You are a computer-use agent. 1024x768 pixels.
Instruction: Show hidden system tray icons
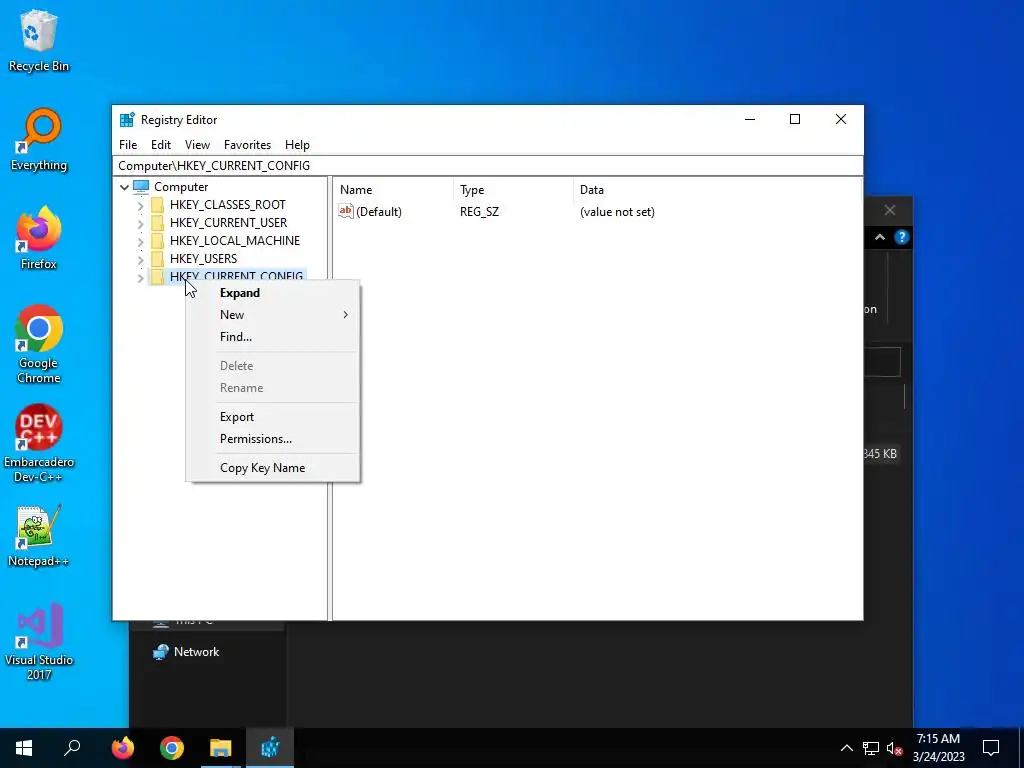coord(846,748)
